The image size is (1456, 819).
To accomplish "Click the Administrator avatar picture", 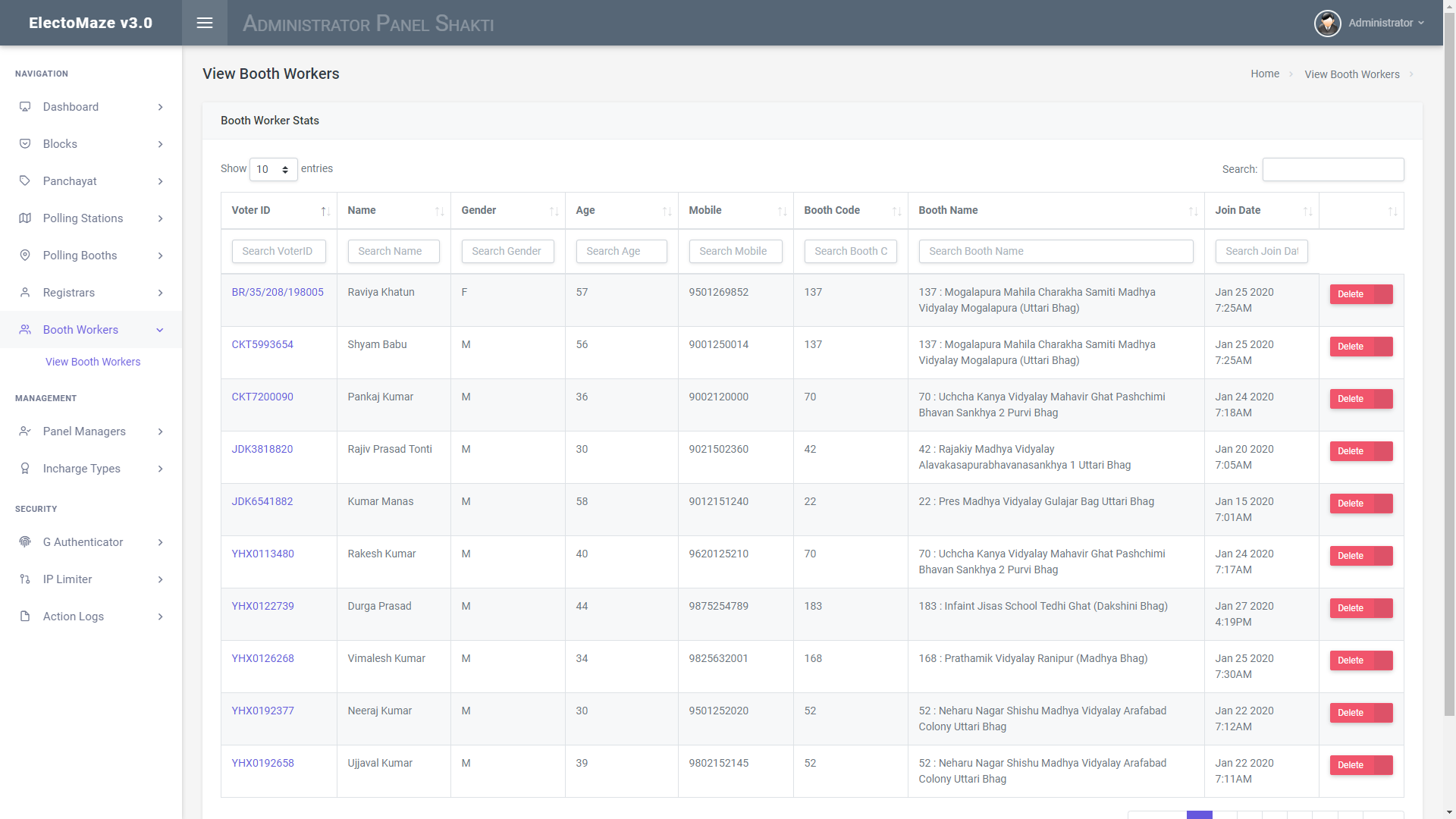I will pos(1327,23).
